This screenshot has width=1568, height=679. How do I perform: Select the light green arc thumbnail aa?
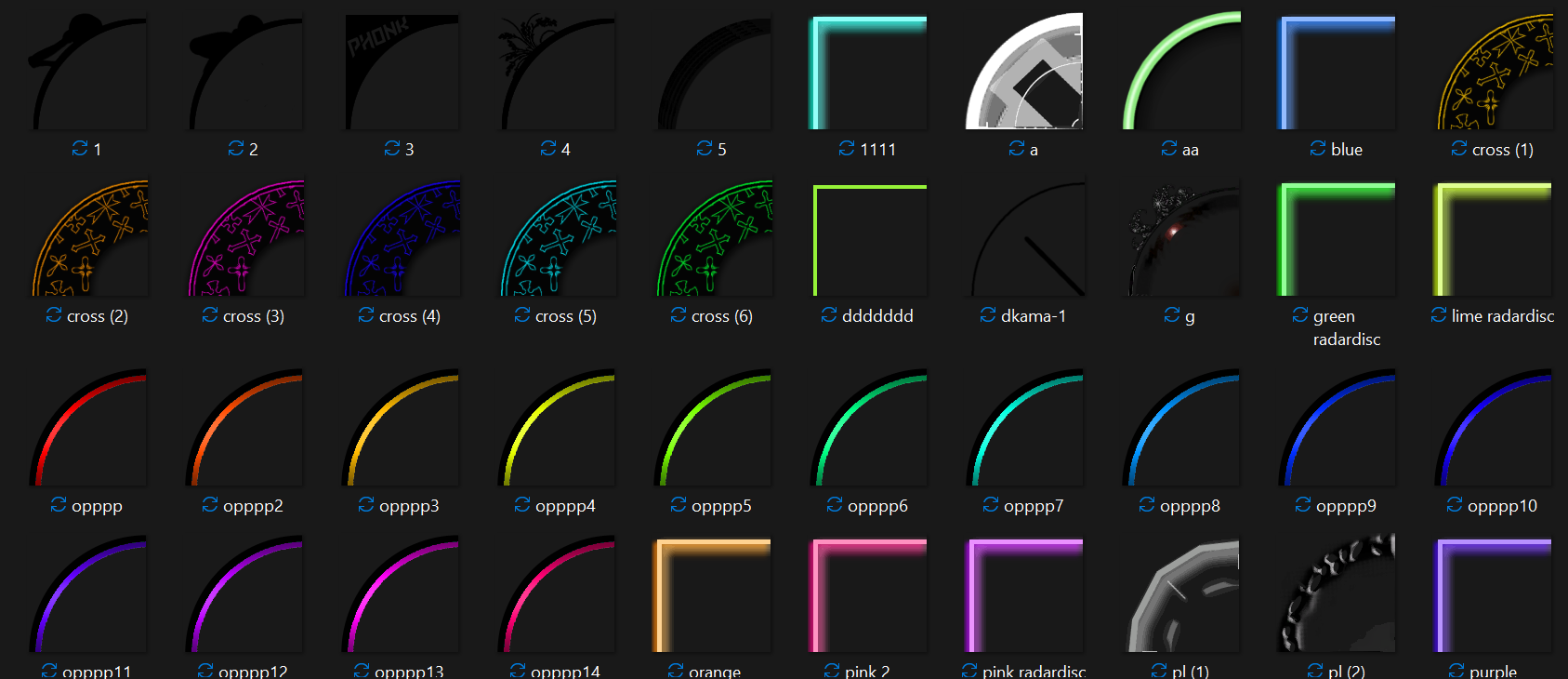click(1180, 72)
